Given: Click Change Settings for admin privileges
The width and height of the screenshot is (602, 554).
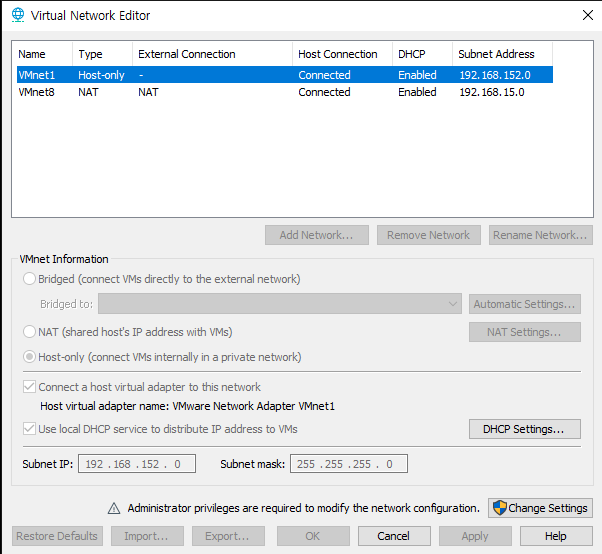Looking at the screenshot, I should (540, 508).
